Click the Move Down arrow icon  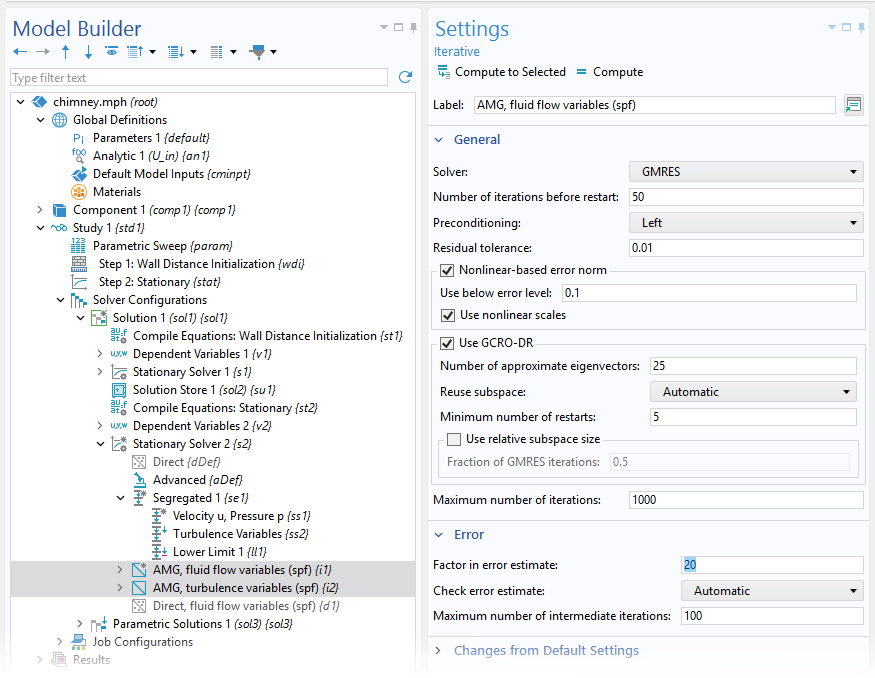tap(87, 52)
